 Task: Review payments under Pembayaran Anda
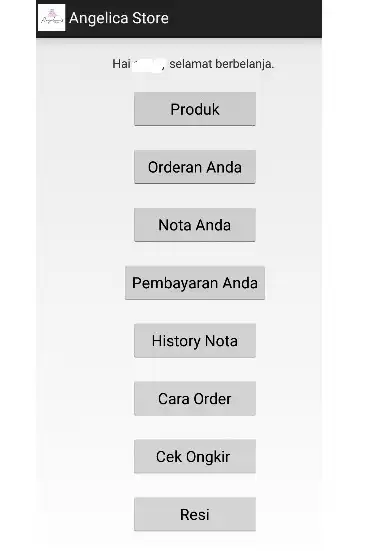(x=195, y=283)
